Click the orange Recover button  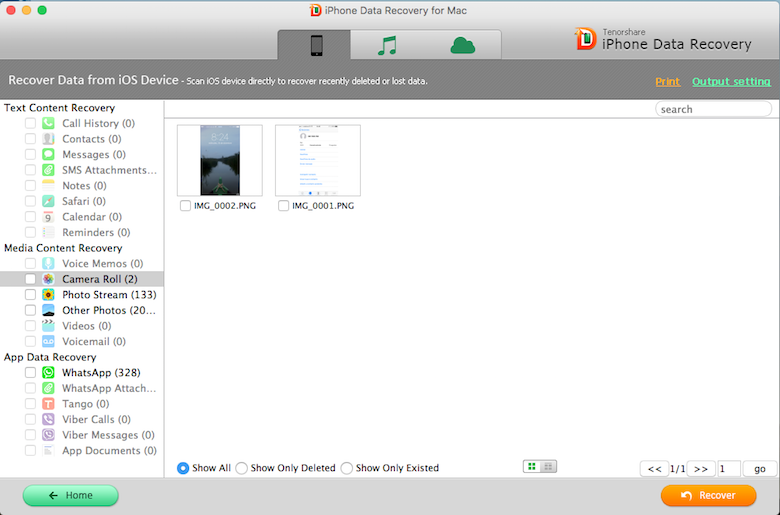(708, 495)
